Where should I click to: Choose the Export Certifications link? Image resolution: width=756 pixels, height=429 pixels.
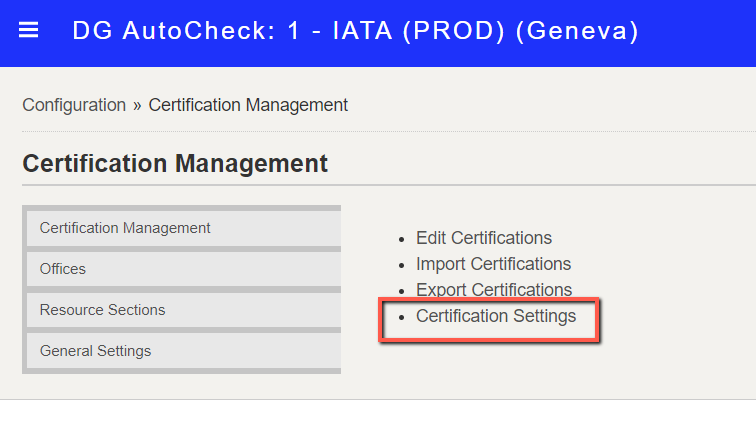[494, 290]
